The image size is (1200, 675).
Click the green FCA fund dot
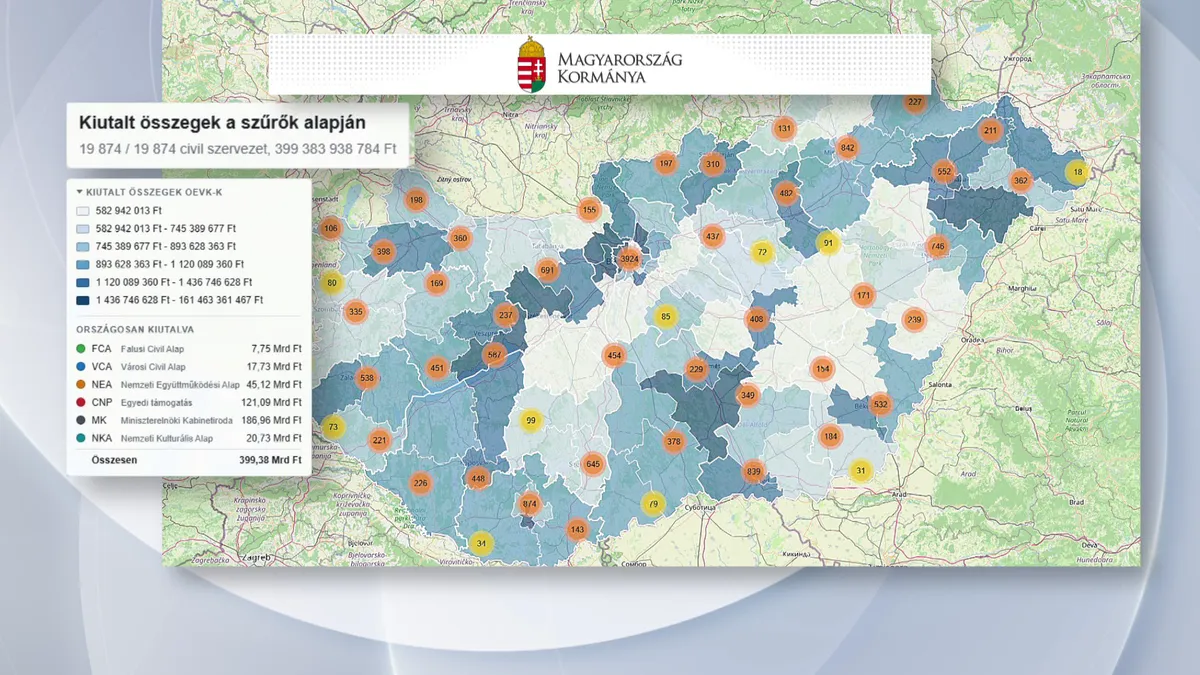click(80, 349)
